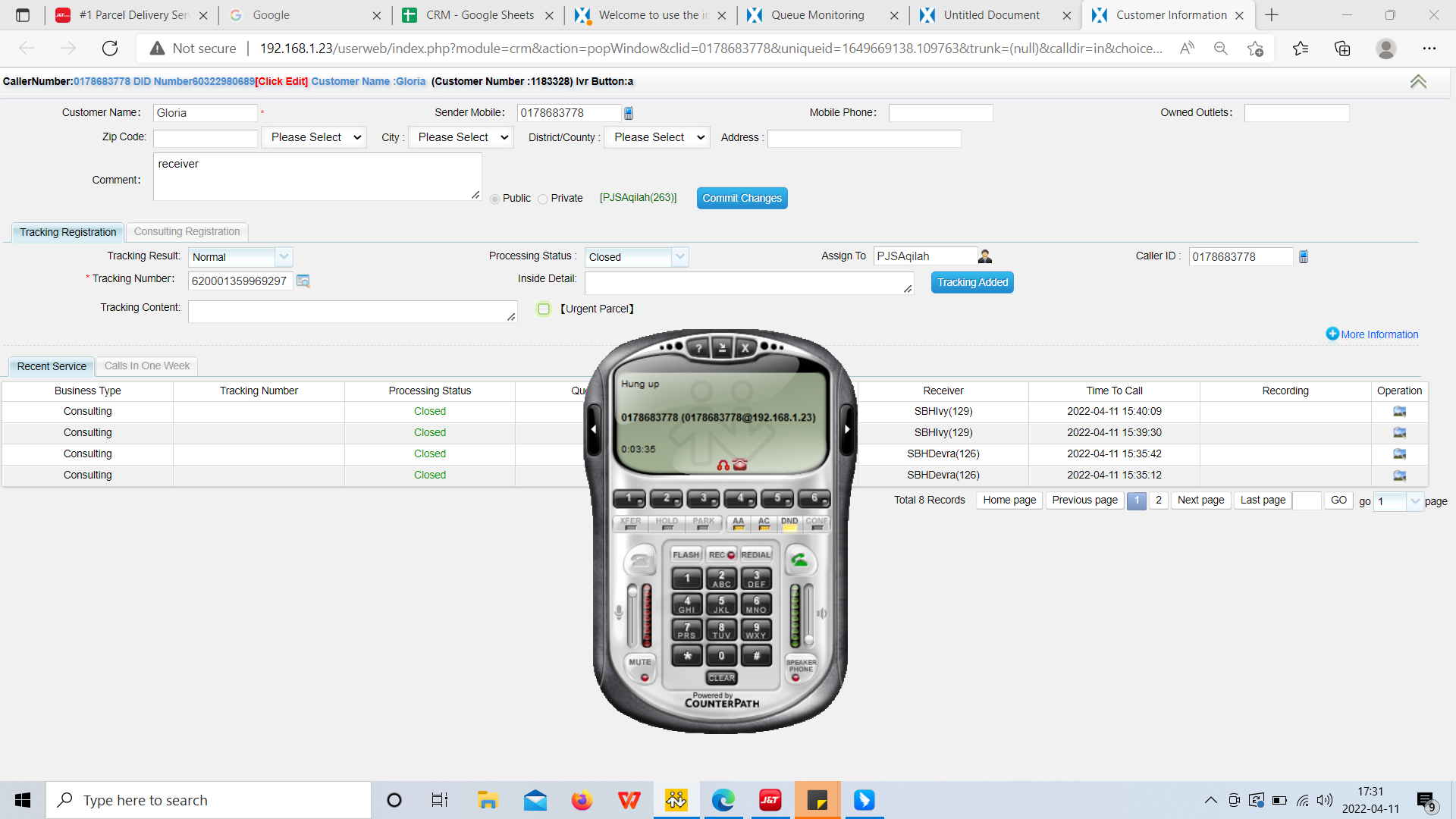Switch to Consulting Registration tab

(x=187, y=232)
